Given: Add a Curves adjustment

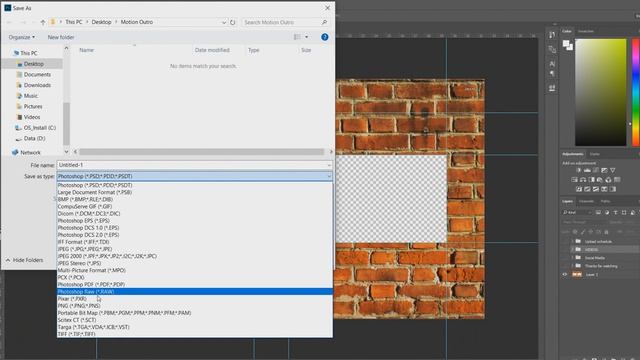Looking at the screenshot, I should coord(596,170).
